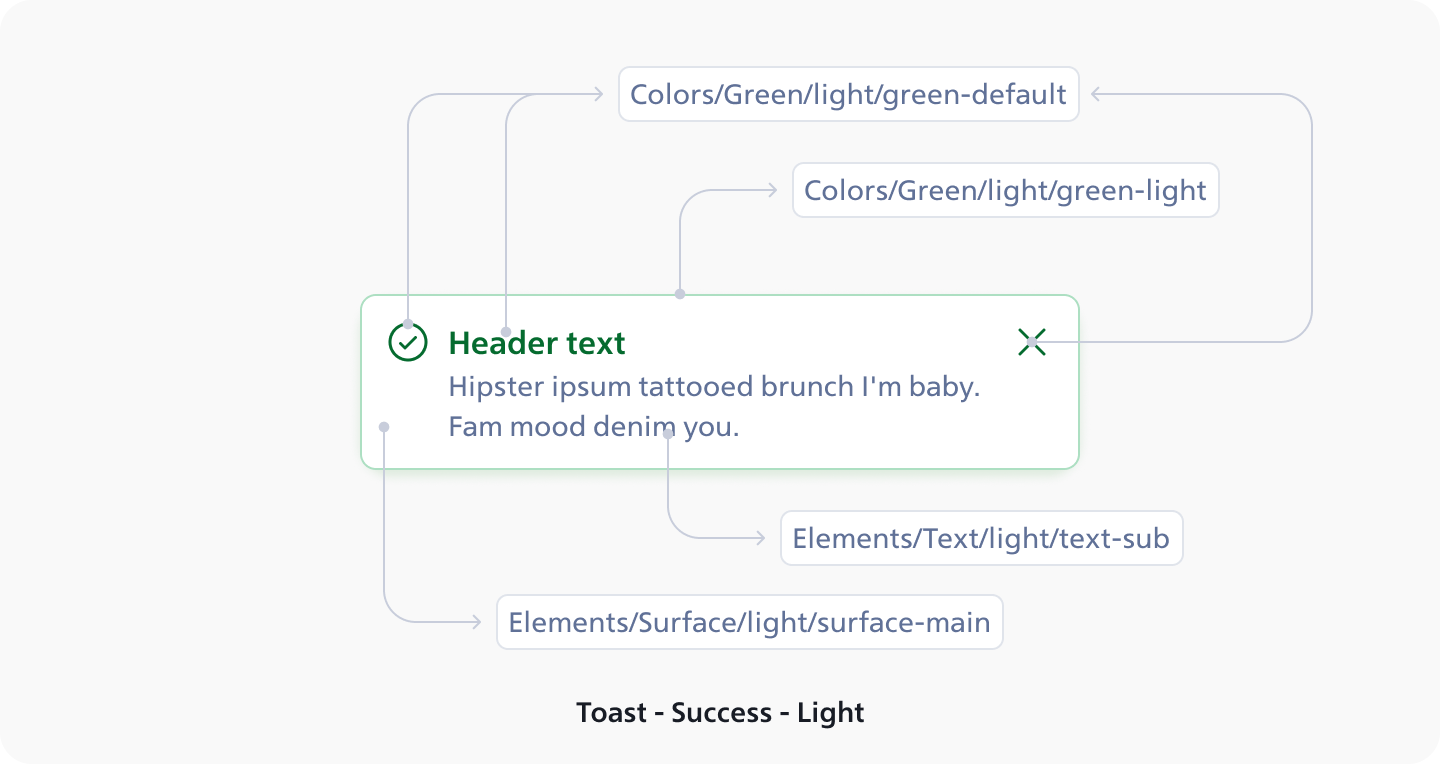Click the annotation dot on the checkmark icon

click(408, 324)
